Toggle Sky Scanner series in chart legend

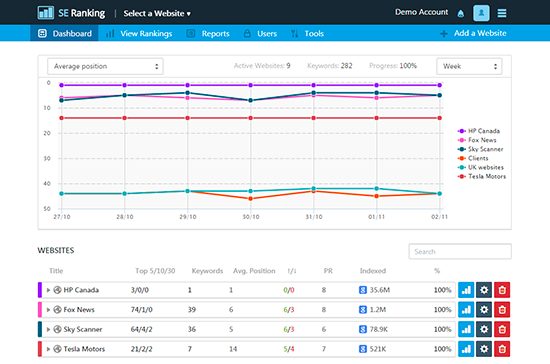pyautogui.click(x=481, y=149)
